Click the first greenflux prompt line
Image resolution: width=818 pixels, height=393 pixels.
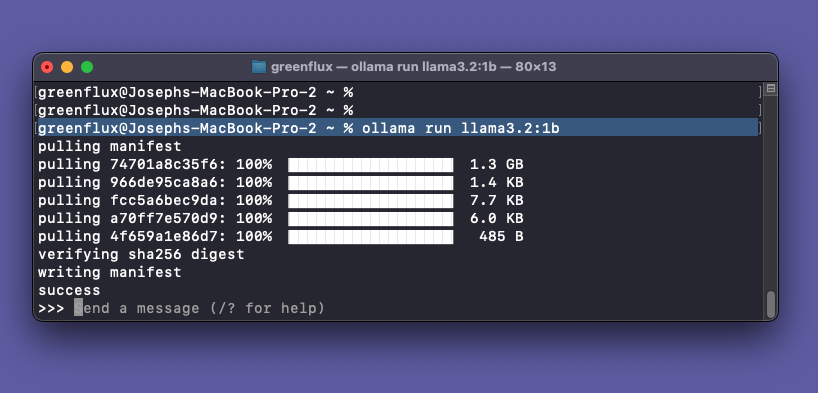pyautogui.click(x=196, y=93)
